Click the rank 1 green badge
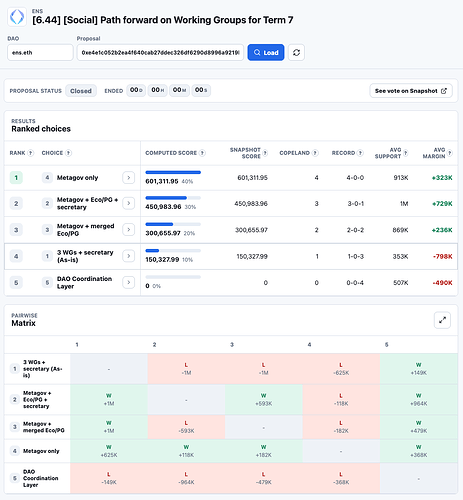 click(16, 178)
